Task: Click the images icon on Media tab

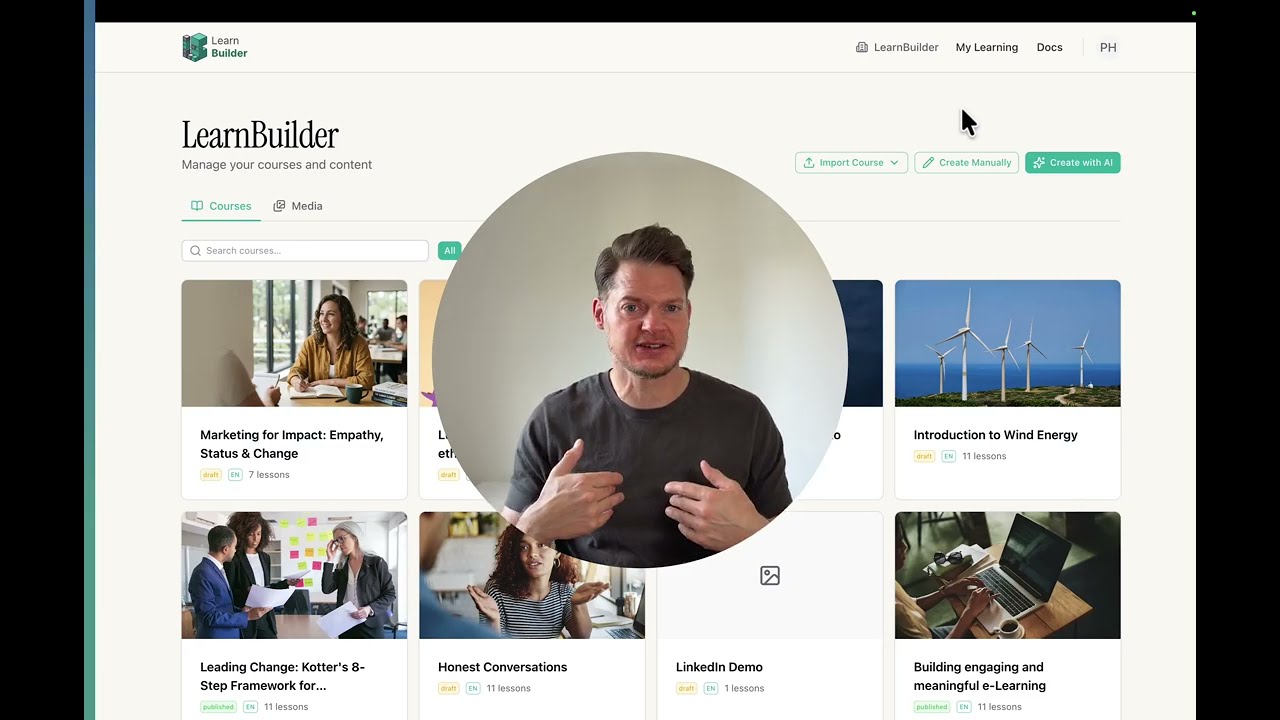Action: 279,206
